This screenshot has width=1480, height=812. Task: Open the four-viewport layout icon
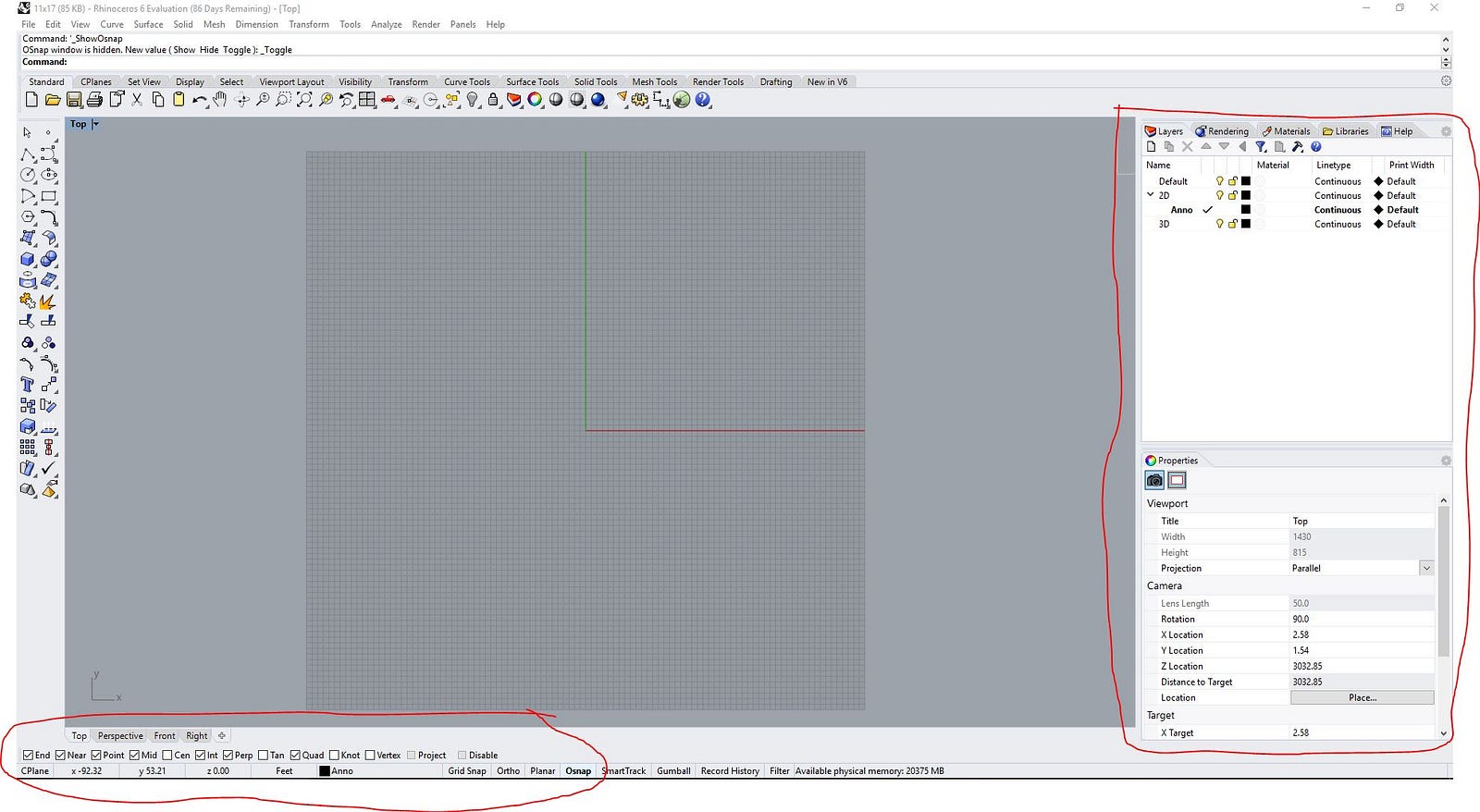367,99
